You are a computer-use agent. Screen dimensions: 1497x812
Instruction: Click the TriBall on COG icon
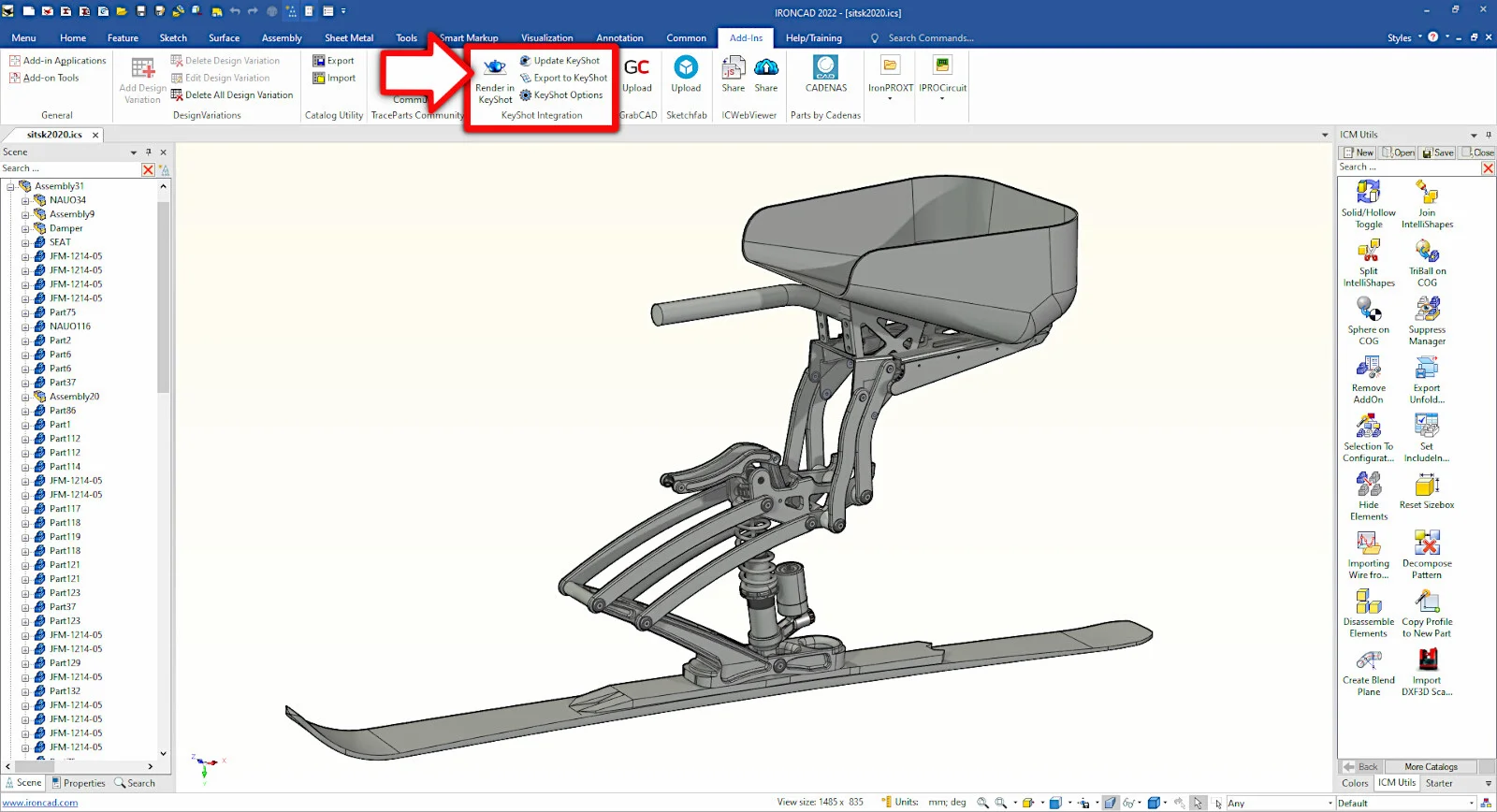point(1427,253)
